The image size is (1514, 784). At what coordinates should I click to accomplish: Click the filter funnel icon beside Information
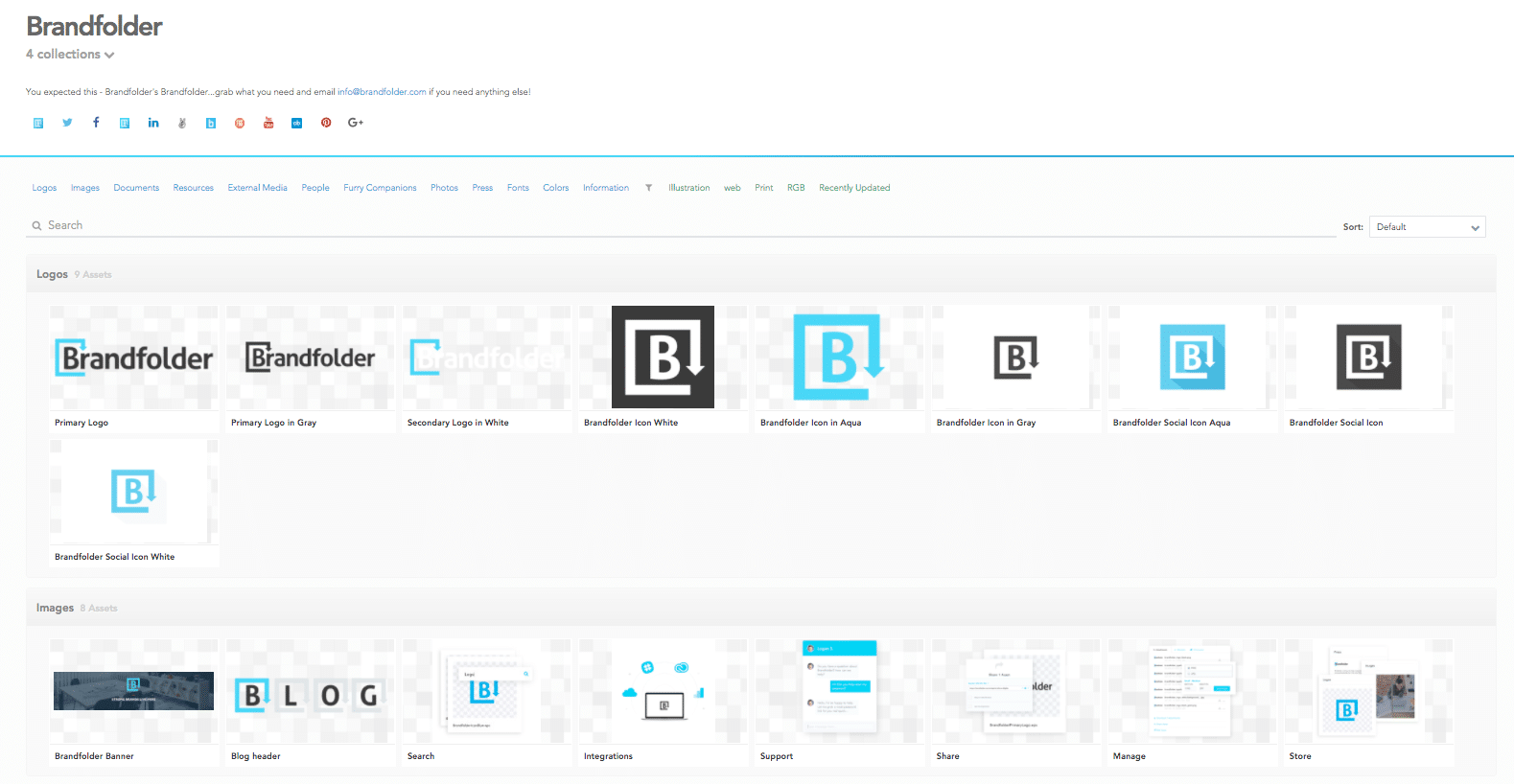tap(649, 188)
